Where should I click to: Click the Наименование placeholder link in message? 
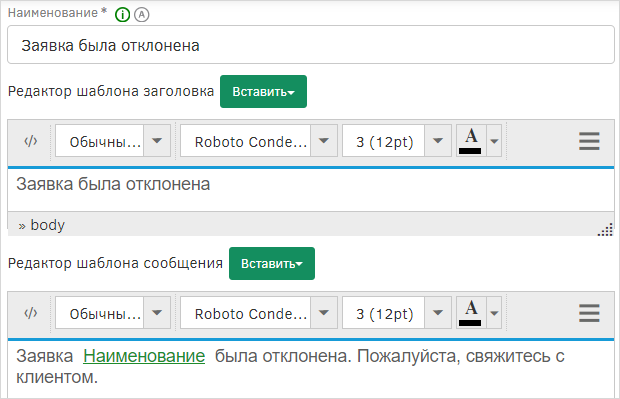coord(144,356)
